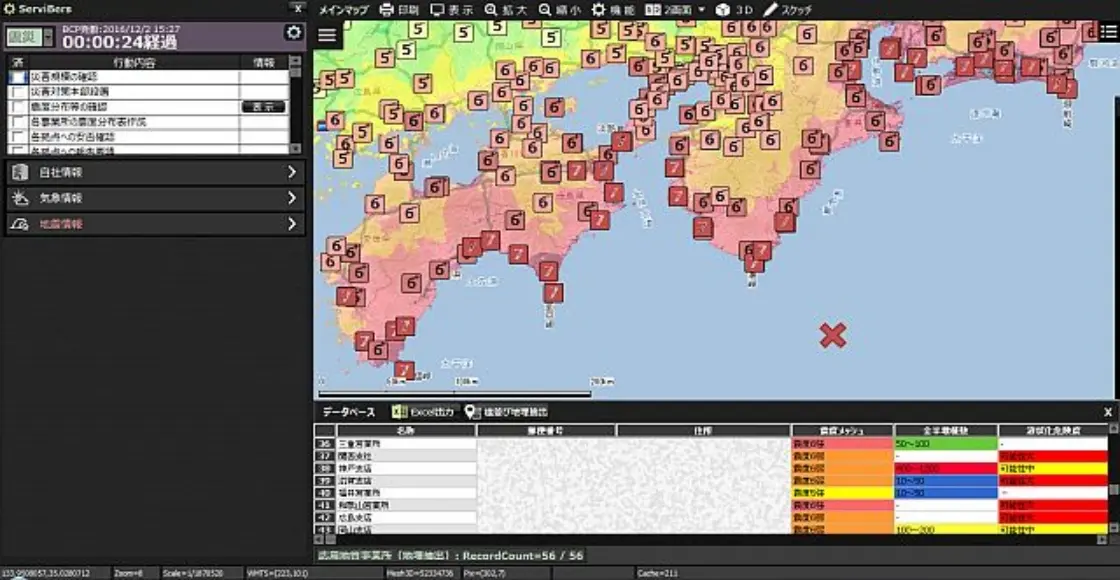Open settings gear beside elapsed timer
This screenshot has height=580, width=1120.
(293, 33)
